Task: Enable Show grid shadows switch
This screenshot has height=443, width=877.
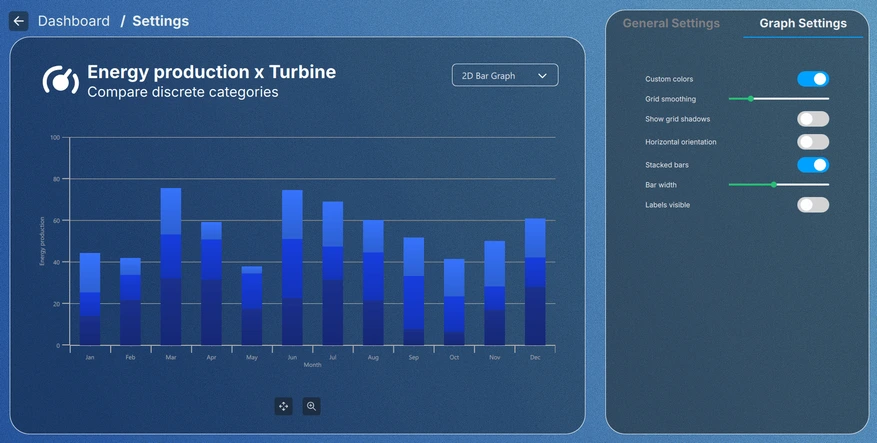Action: pos(812,119)
